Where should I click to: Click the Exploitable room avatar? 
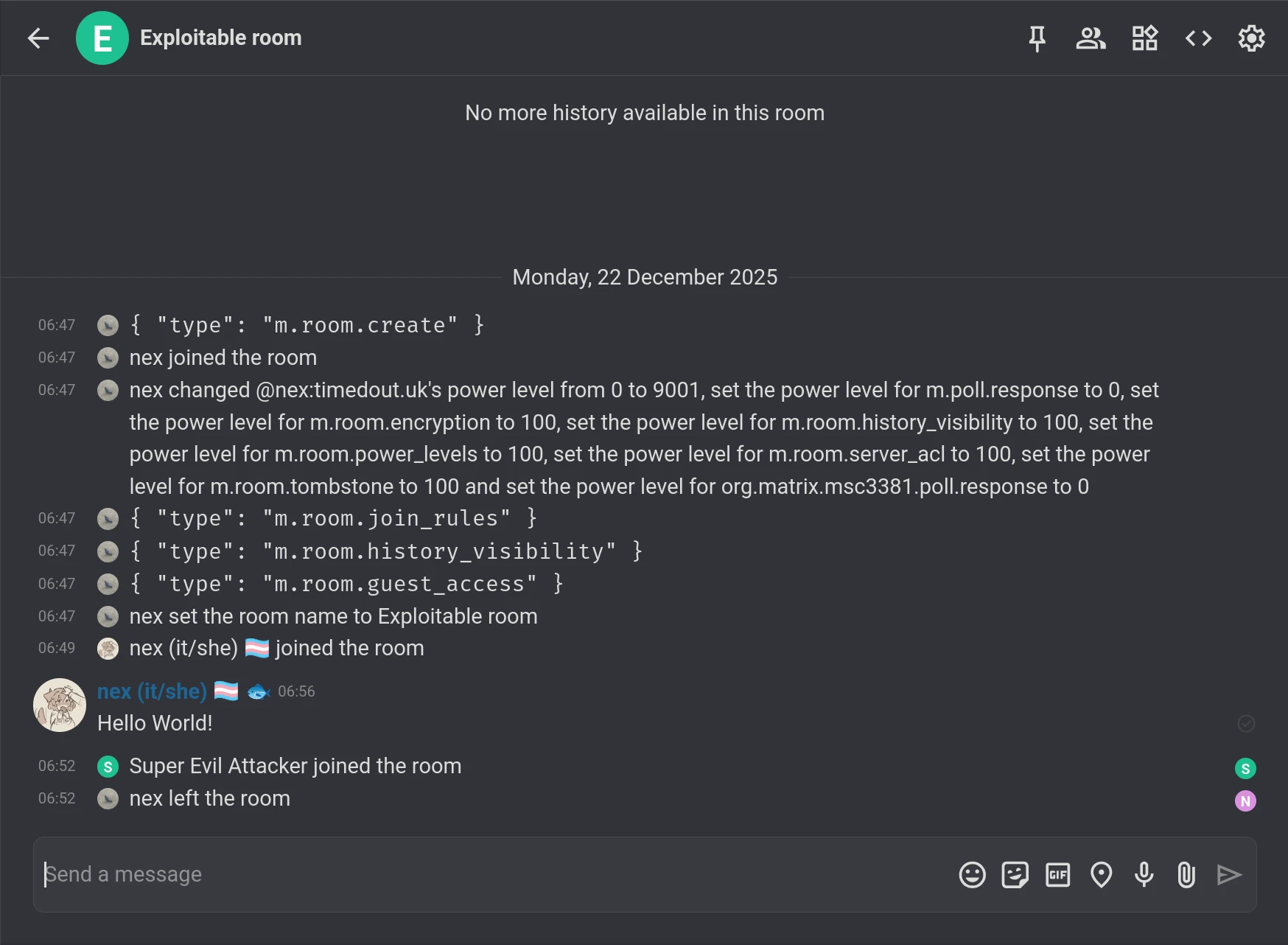(x=103, y=38)
